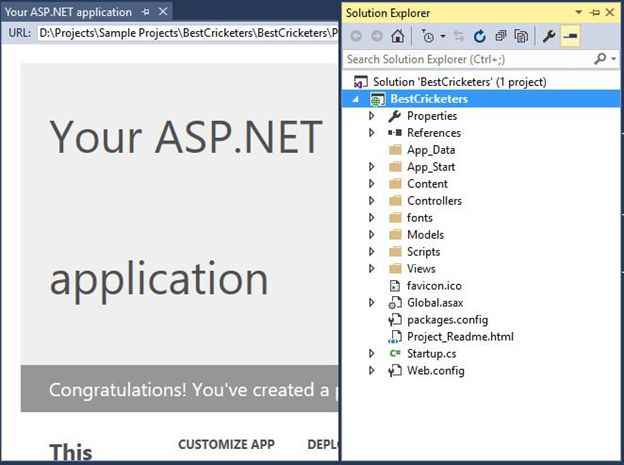Screen dimensions: 624x465
Task: Open the Solution Explorer window position dropdown
Action: point(579,12)
